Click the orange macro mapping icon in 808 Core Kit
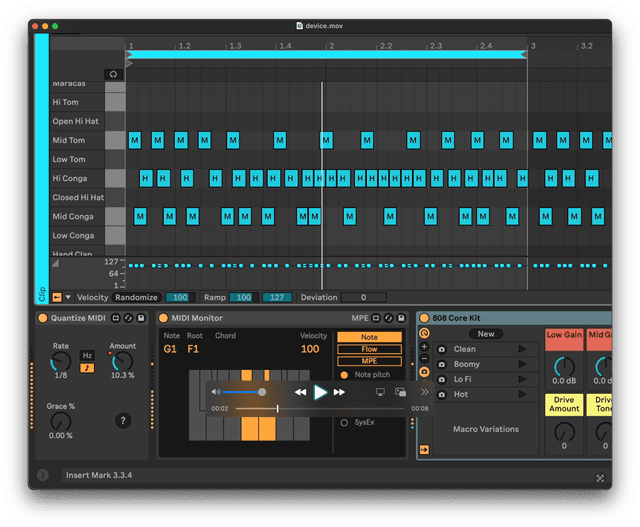The width and height of the screenshot is (640, 527). click(424, 334)
